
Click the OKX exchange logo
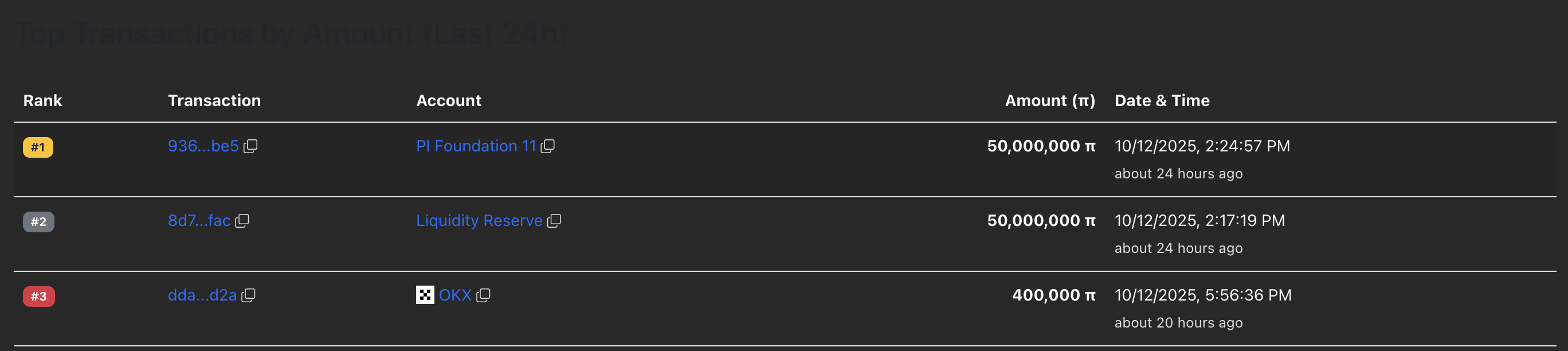[425, 295]
